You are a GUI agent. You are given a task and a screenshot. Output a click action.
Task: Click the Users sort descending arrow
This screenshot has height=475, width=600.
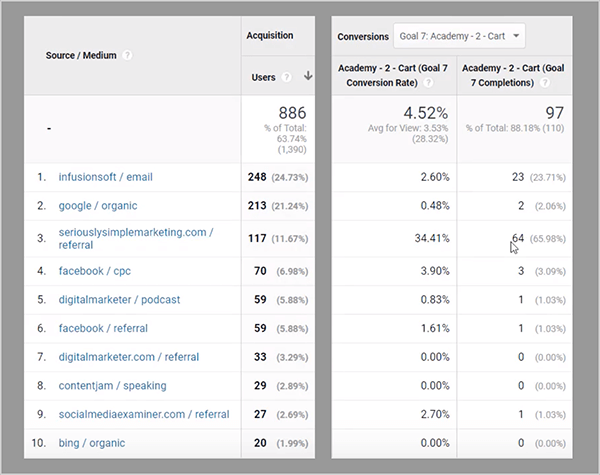pyautogui.click(x=308, y=76)
